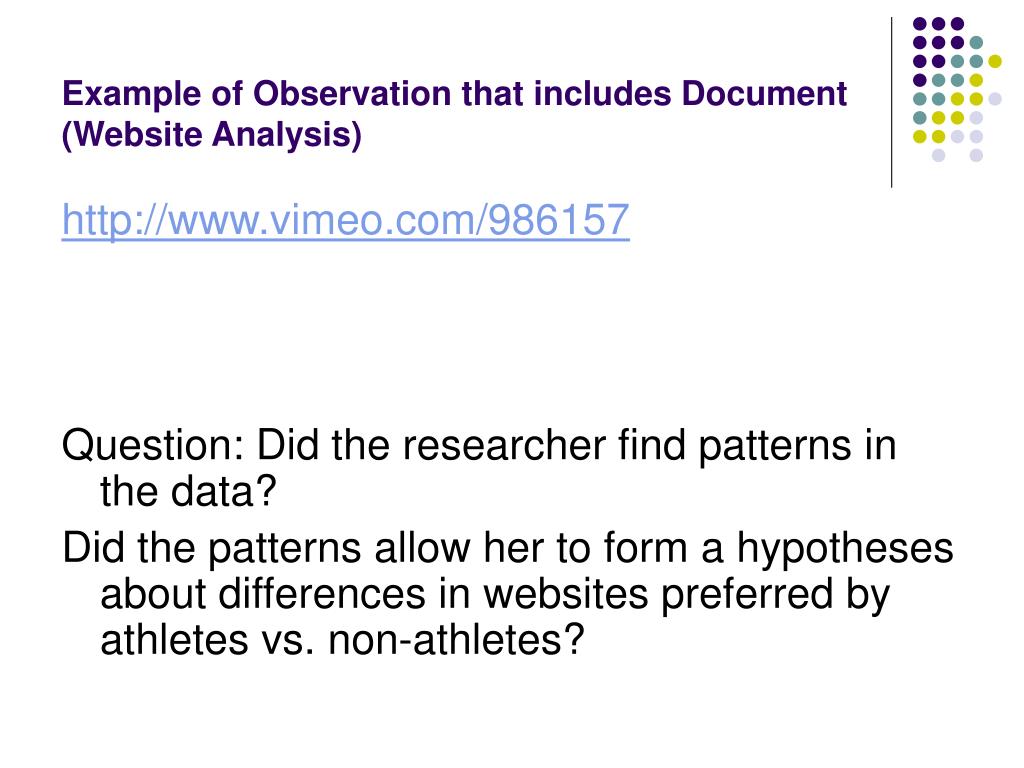The height and width of the screenshot is (768, 1024).
Task: Open the vimeo.com/986157 hyperlink
Action: [x=345, y=220]
